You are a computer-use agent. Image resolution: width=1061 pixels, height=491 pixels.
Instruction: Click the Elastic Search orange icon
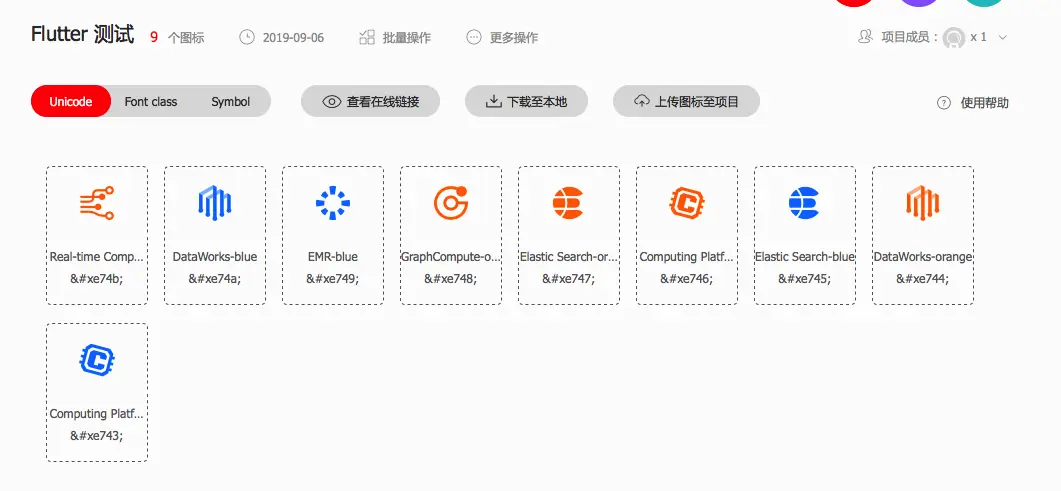(x=568, y=202)
